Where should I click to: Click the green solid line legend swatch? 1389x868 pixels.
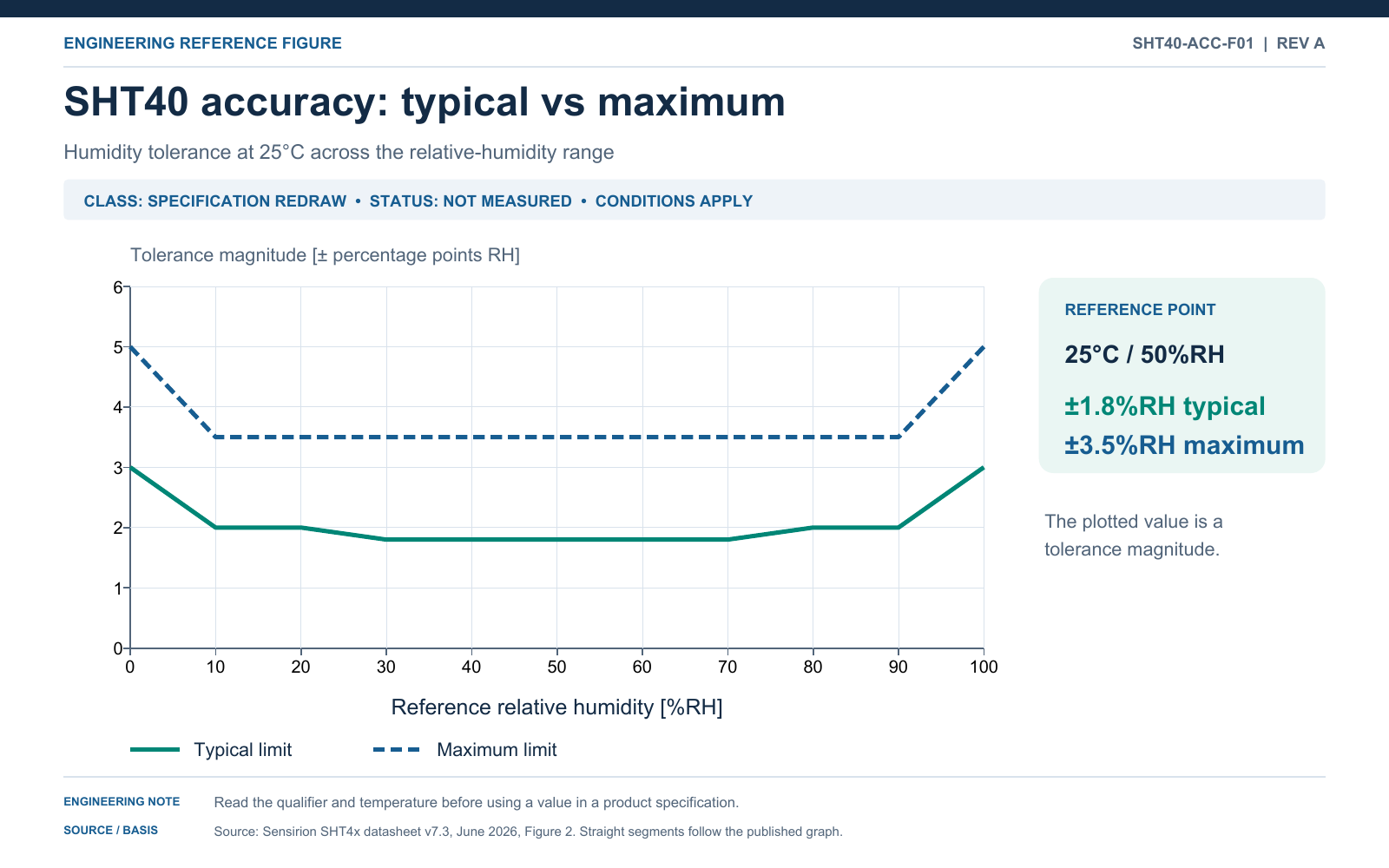pyautogui.click(x=155, y=750)
